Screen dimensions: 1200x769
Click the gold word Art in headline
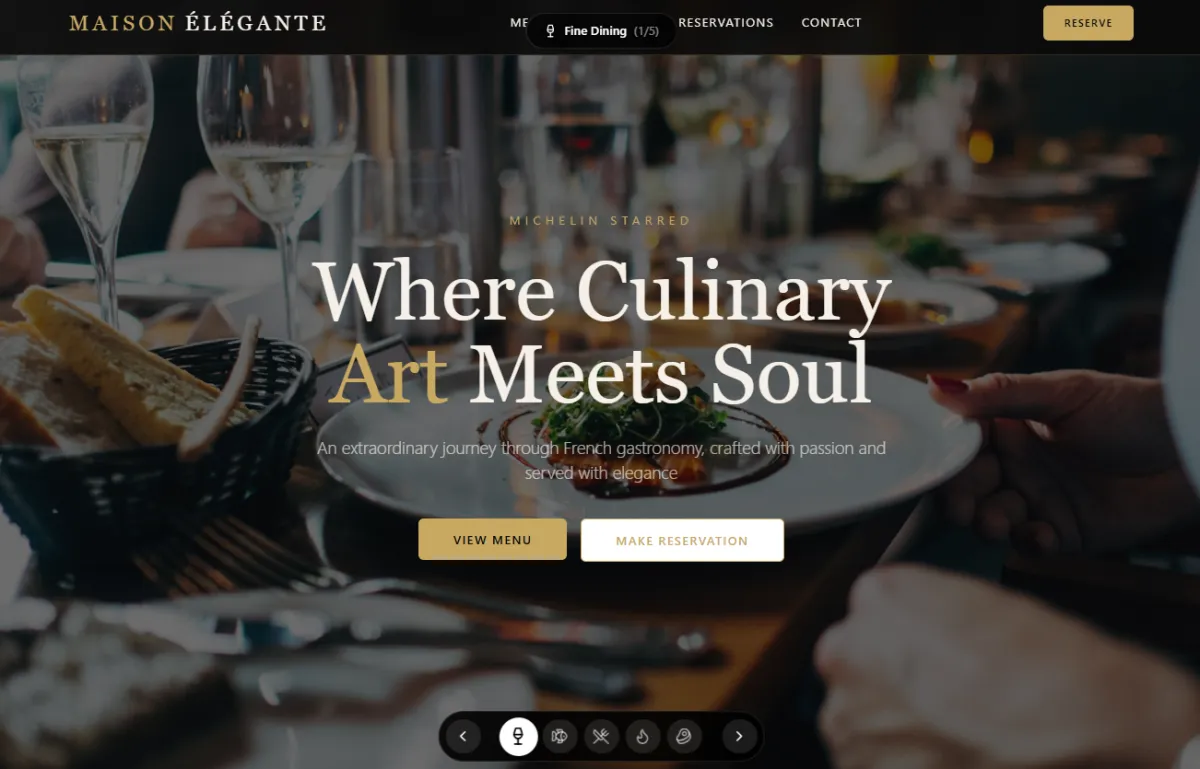(388, 373)
